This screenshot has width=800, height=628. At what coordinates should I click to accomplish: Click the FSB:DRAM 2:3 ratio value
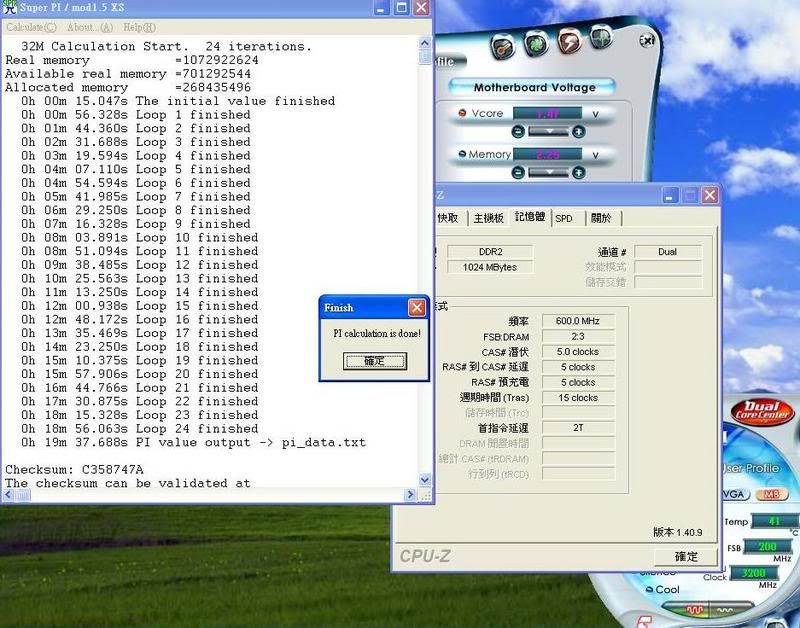(x=578, y=336)
